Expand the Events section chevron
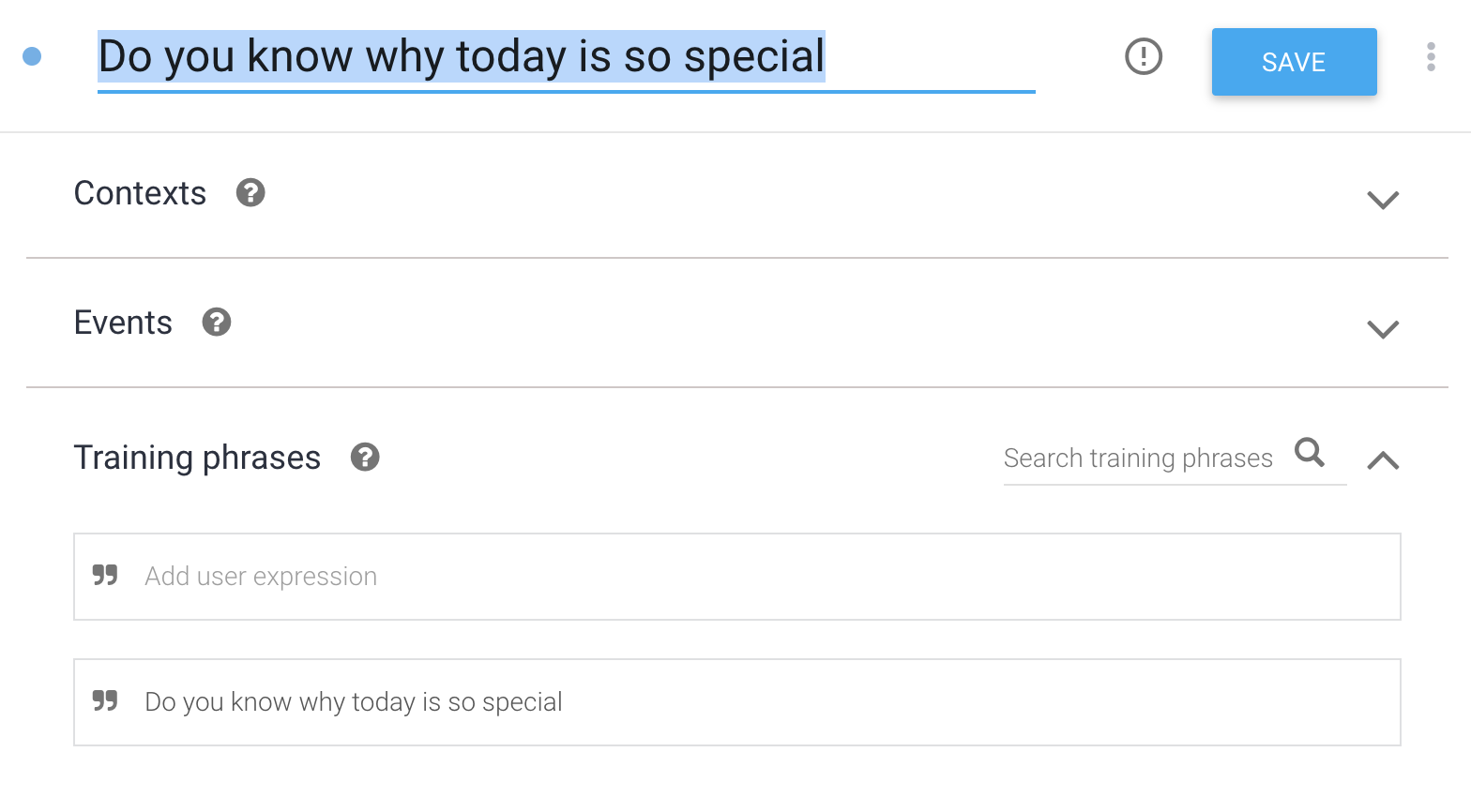 pyautogui.click(x=1383, y=328)
